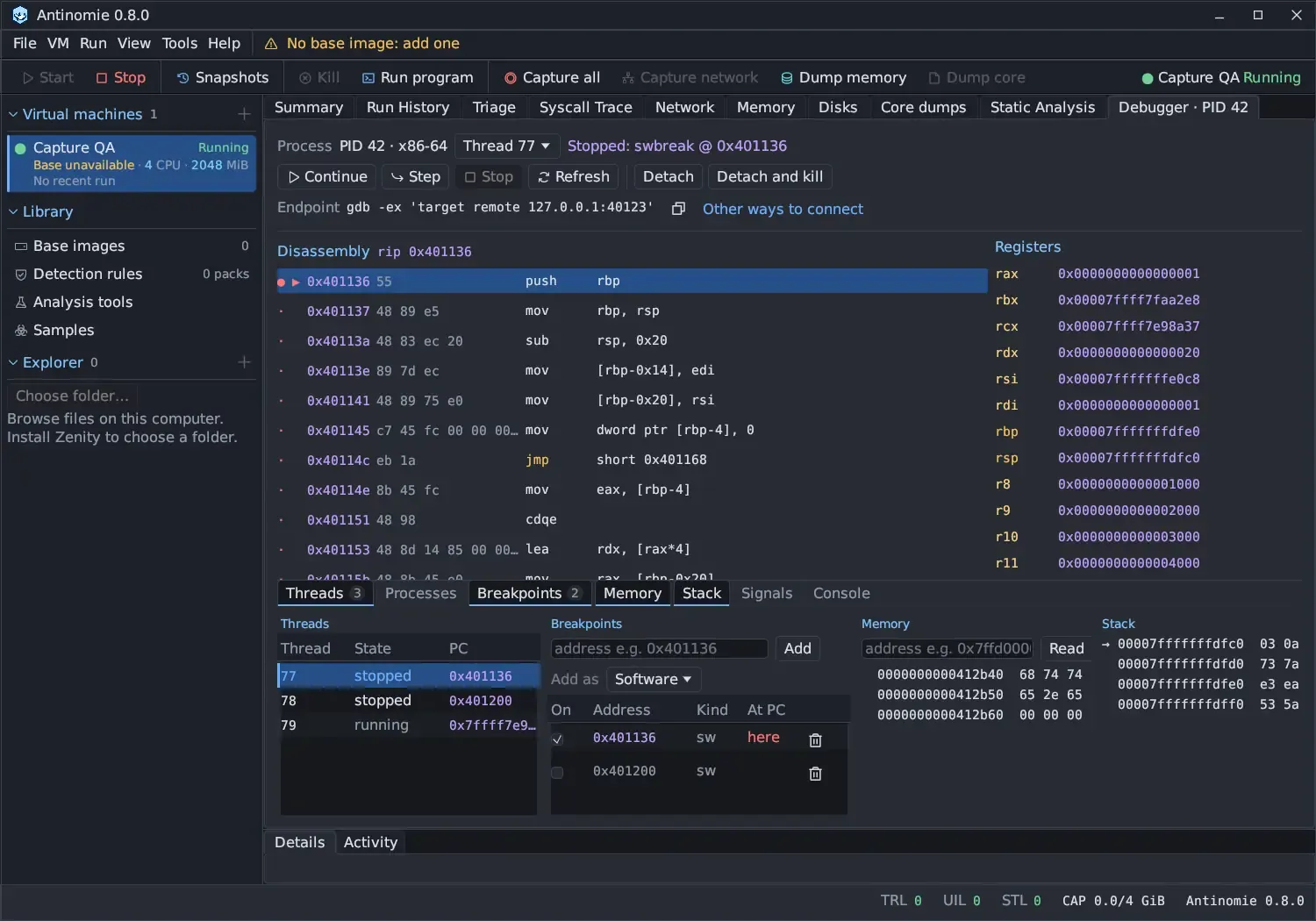1316x921 pixels.
Task: Select thread 78 in Threads table
Action: [x=408, y=701]
